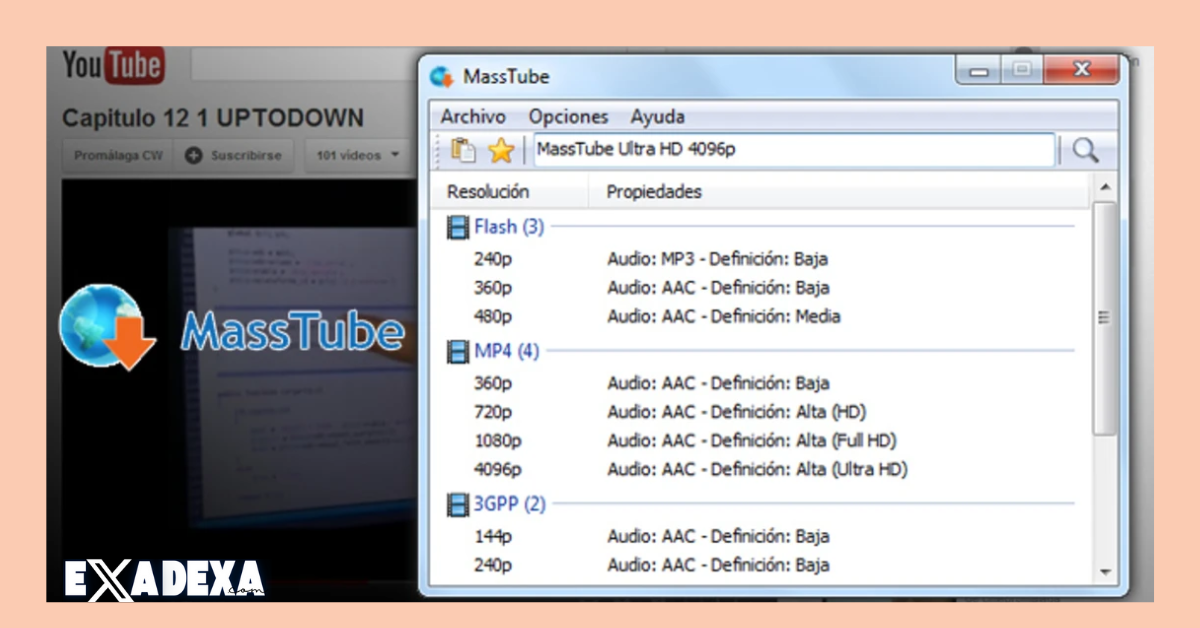
Task: Select the 1080p Full HD option
Action: point(690,440)
